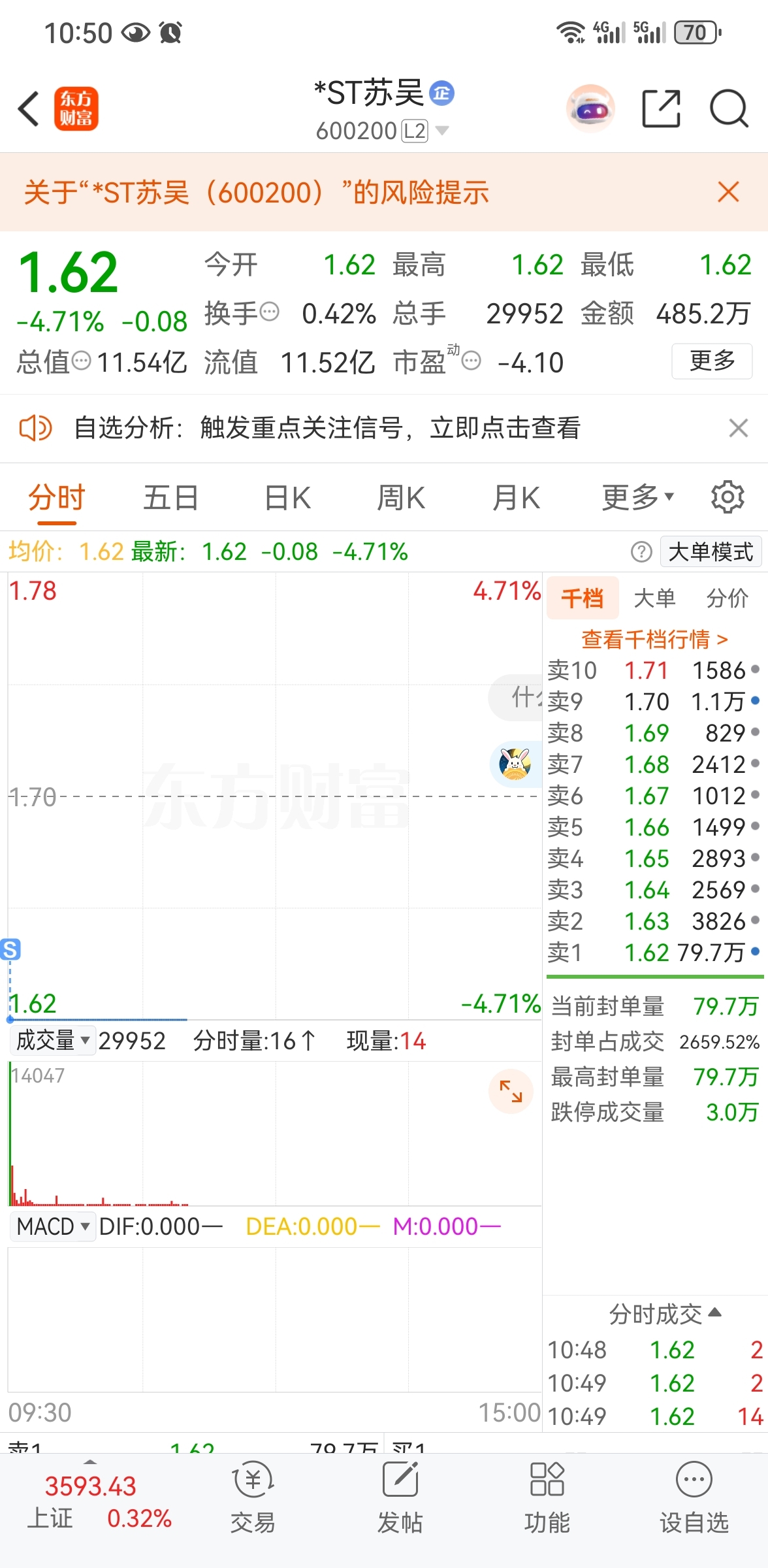The height and width of the screenshot is (1568, 768).
Task: Tap the alarm clock status icon
Action: (170, 33)
